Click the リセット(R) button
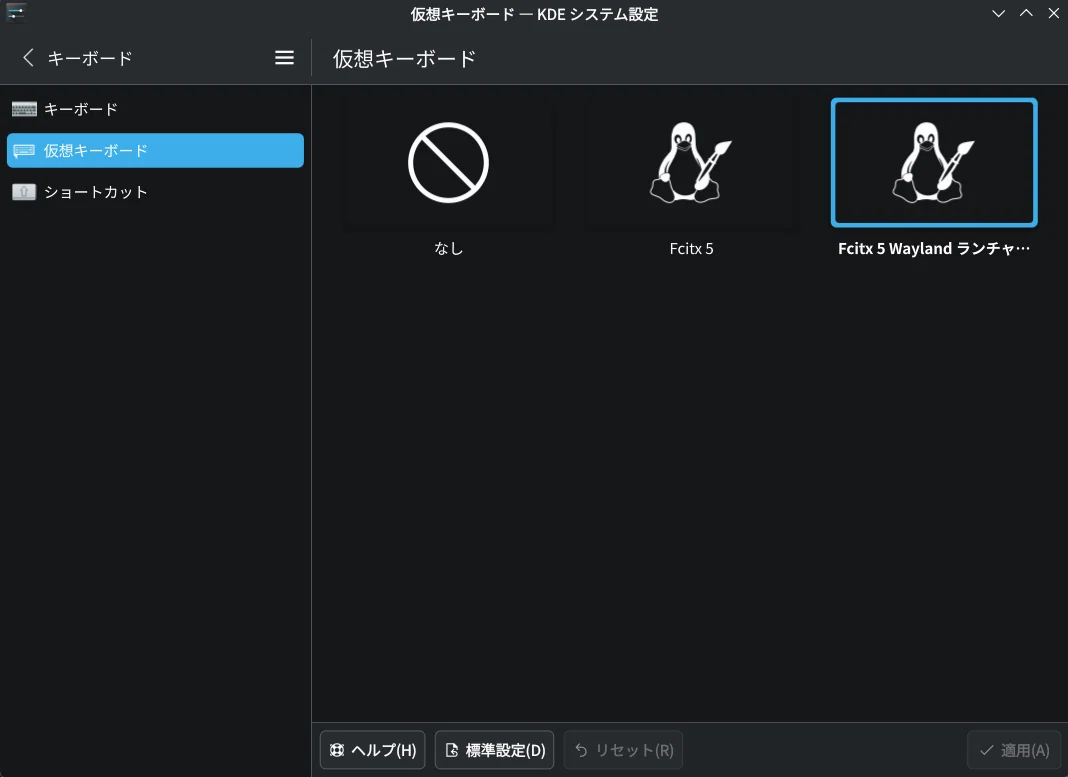This screenshot has height=777, width=1068. click(623, 750)
